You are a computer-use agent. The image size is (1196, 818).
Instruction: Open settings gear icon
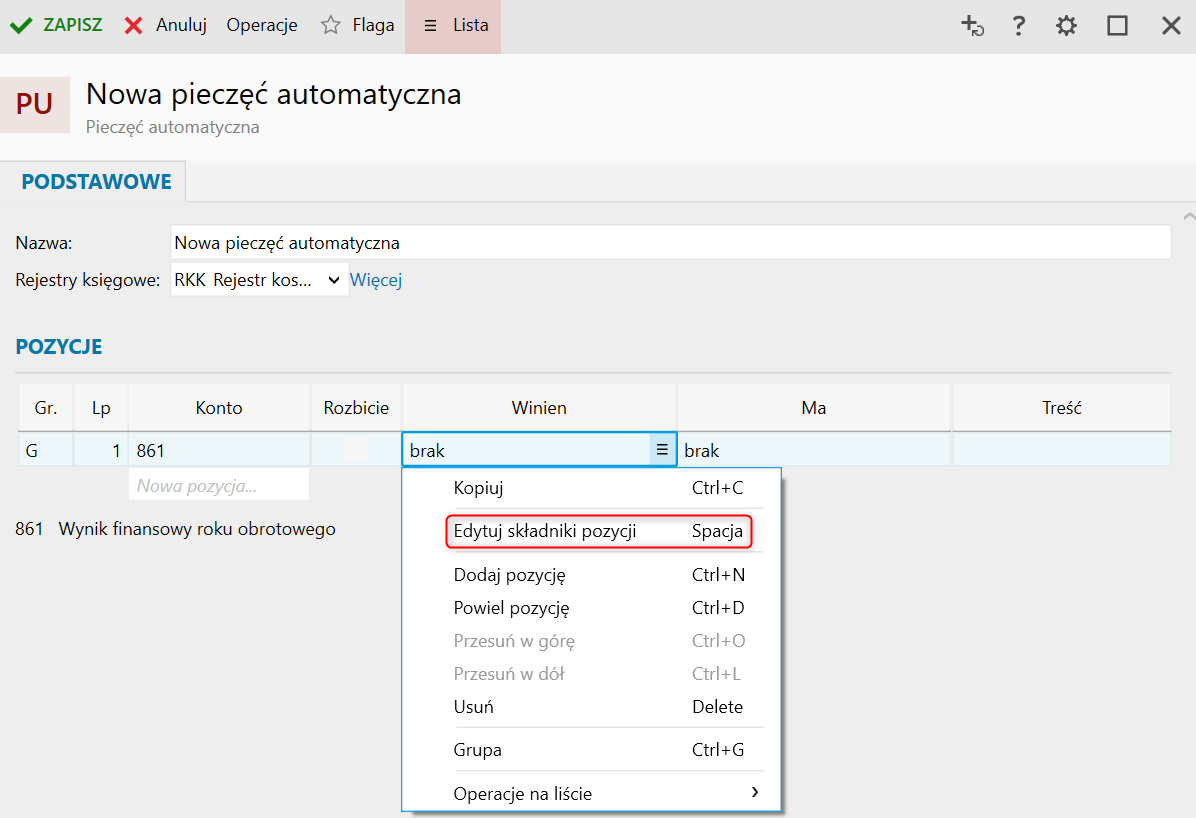[1066, 25]
